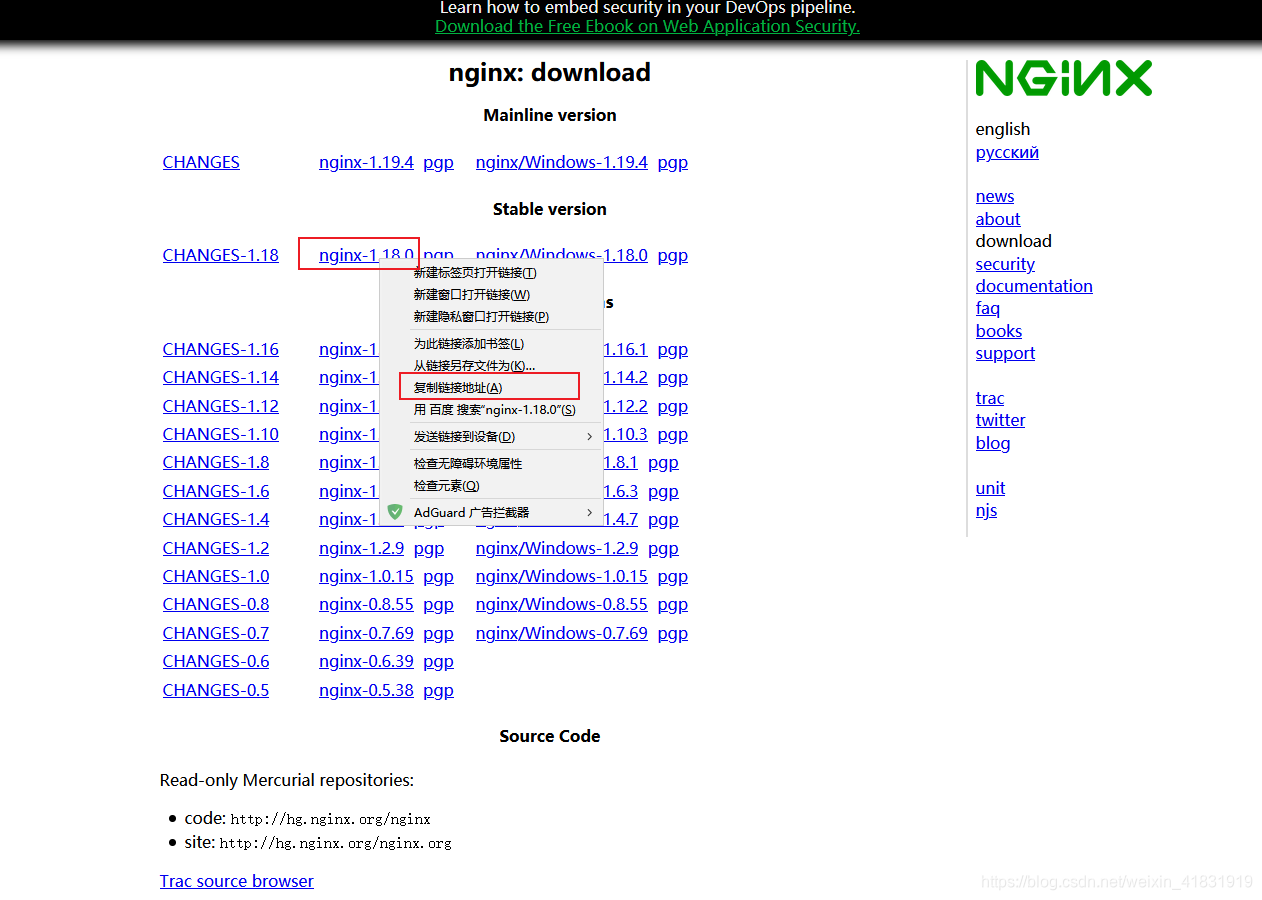This screenshot has width=1262, height=900.
Task: Open the njs sidebar link
Action: [x=986, y=510]
